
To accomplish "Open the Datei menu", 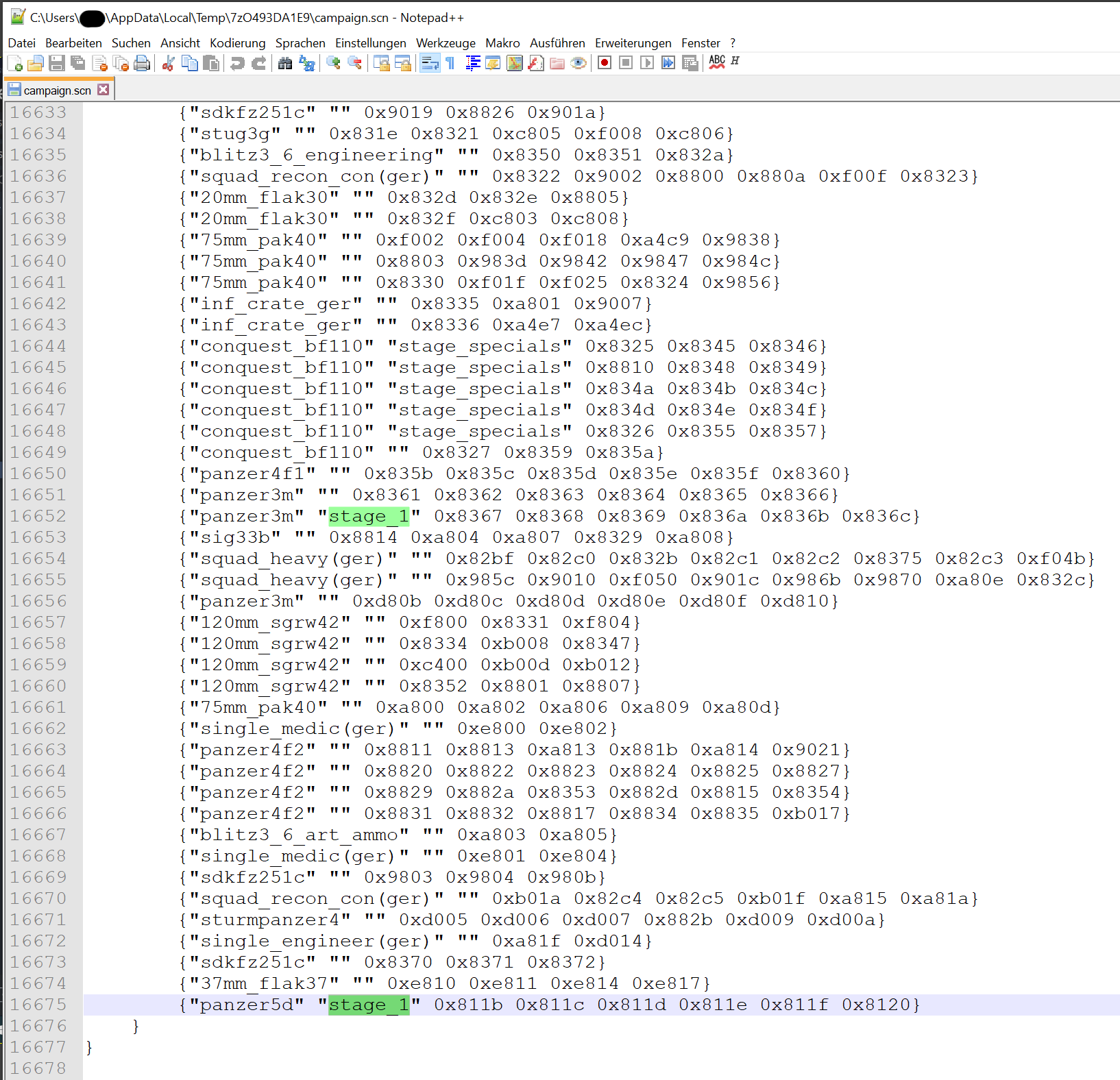I will [x=22, y=43].
